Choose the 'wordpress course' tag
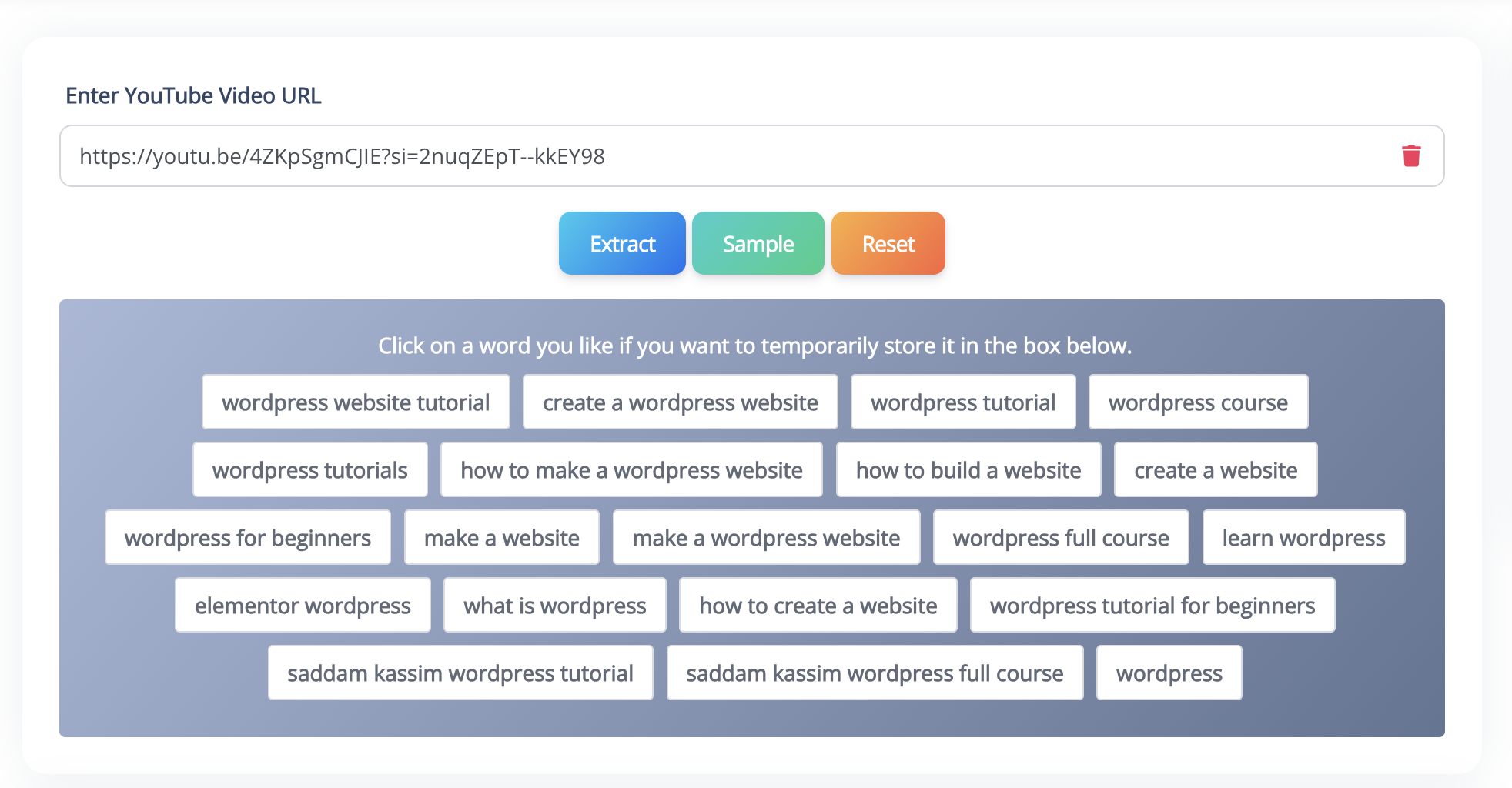The width and height of the screenshot is (1512, 788). click(1198, 401)
